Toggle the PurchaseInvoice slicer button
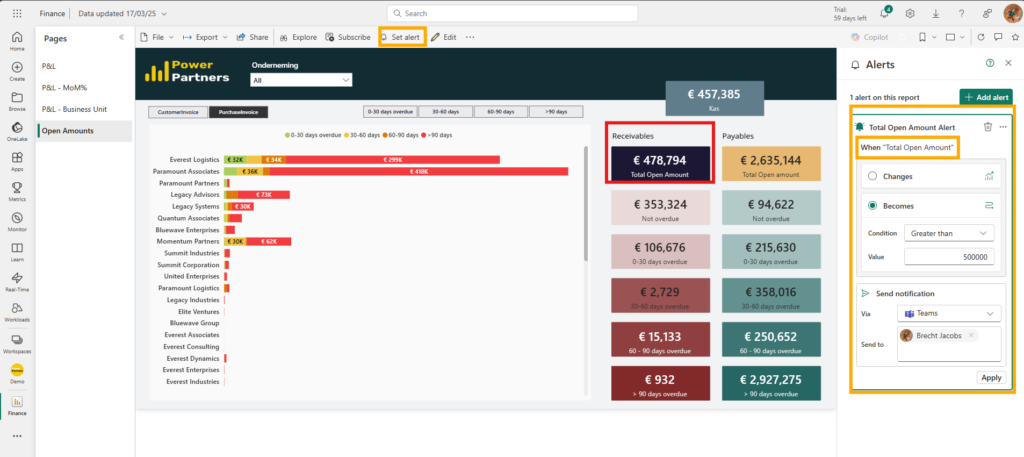Image resolution: width=1024 pixels, height=457 pixels. click(x=238, y=112)
